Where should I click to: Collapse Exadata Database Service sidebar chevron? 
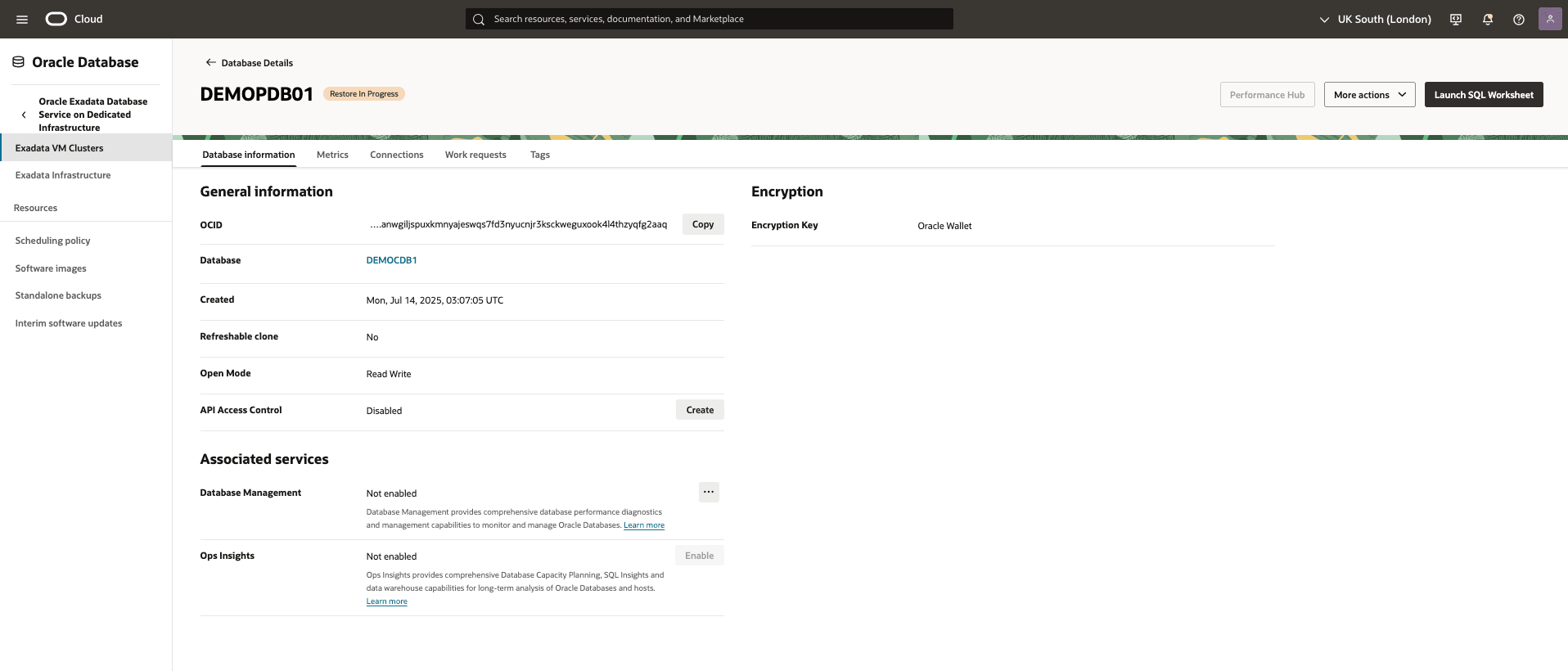[24, 115]
